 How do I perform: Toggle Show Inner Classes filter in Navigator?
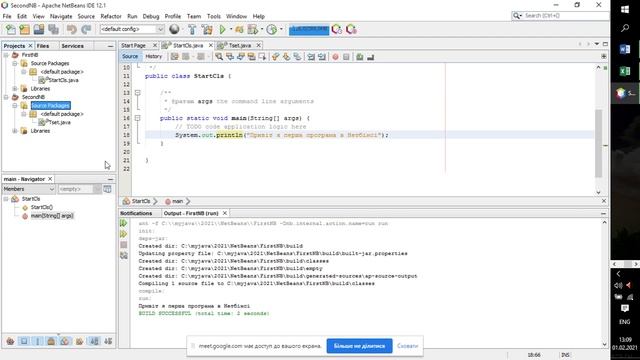tap(65, 341)
